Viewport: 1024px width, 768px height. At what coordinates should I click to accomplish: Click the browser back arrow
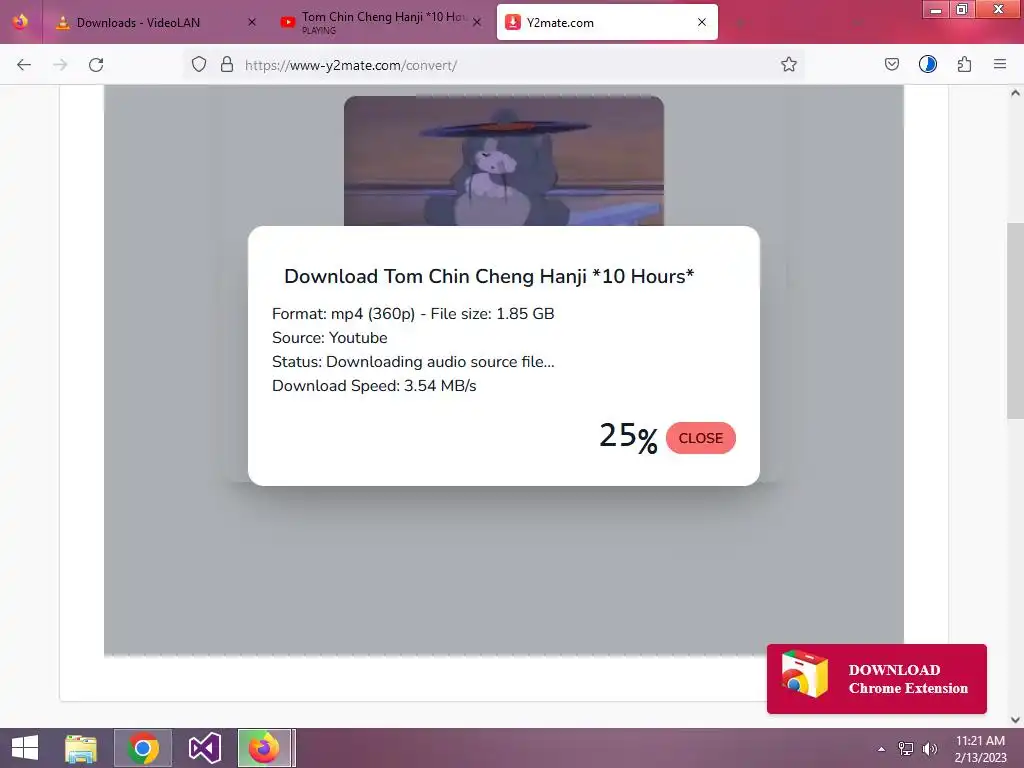point(24,65)
